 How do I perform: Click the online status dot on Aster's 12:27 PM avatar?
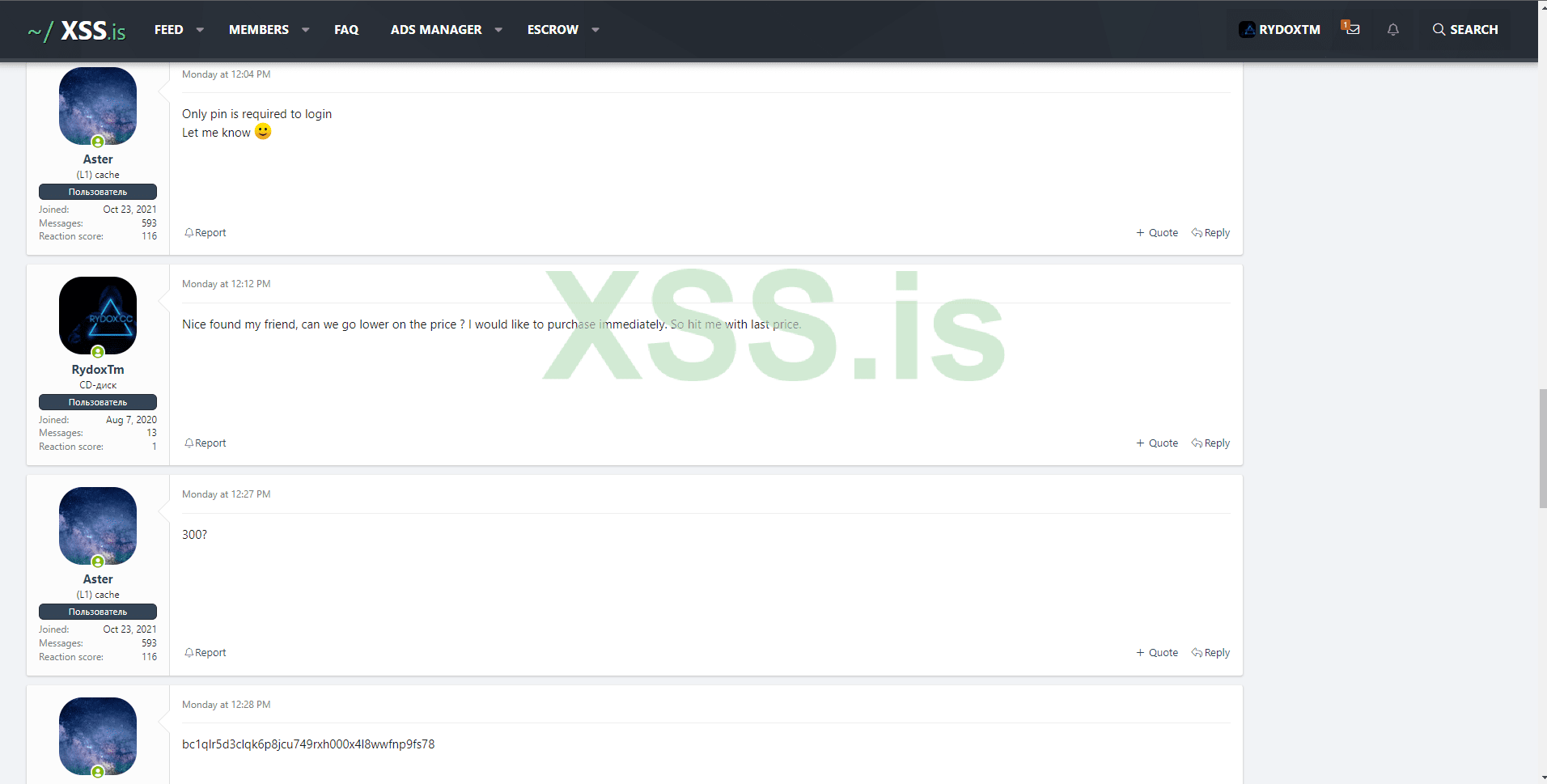coord(98,562)
